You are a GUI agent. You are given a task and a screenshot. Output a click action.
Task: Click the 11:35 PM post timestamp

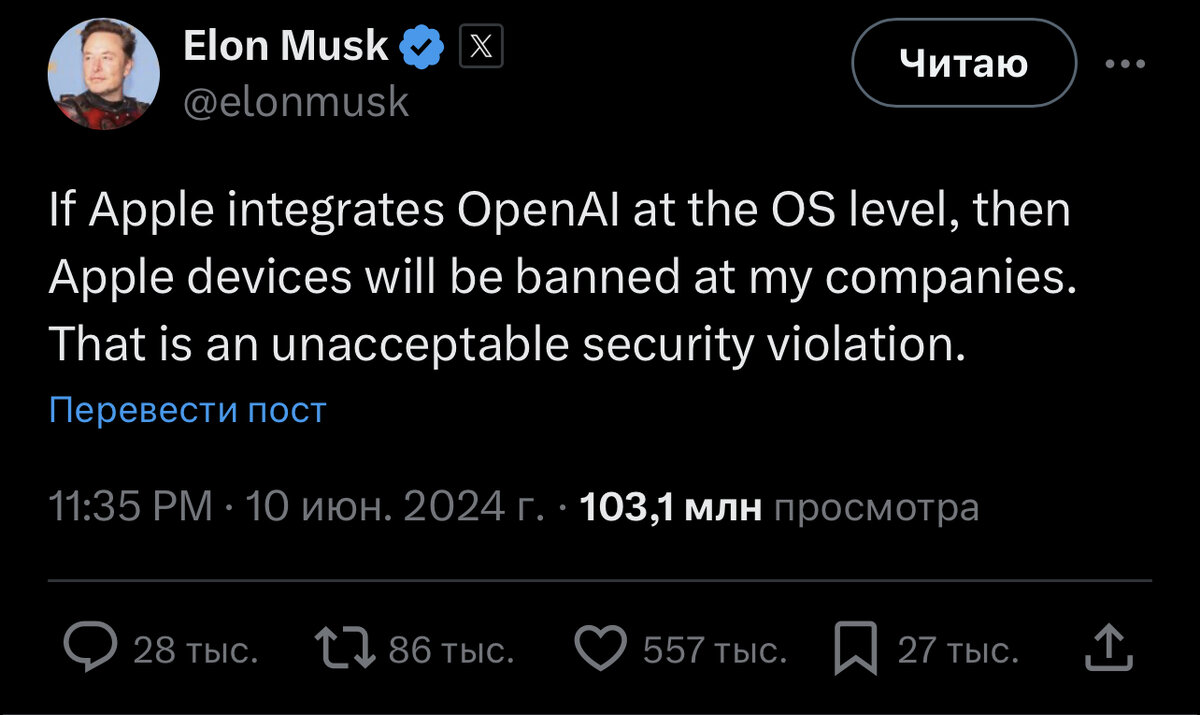point(131,508)
